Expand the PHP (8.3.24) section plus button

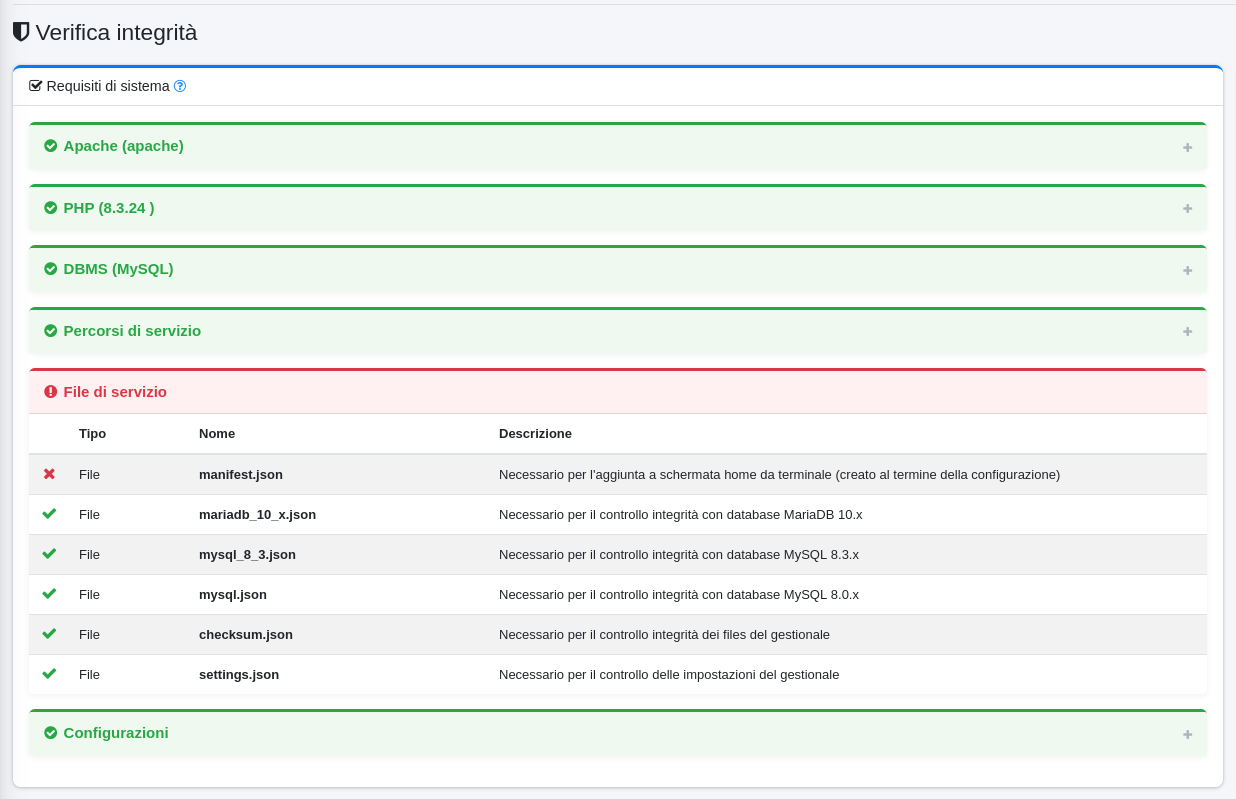tap(1187, 208)
